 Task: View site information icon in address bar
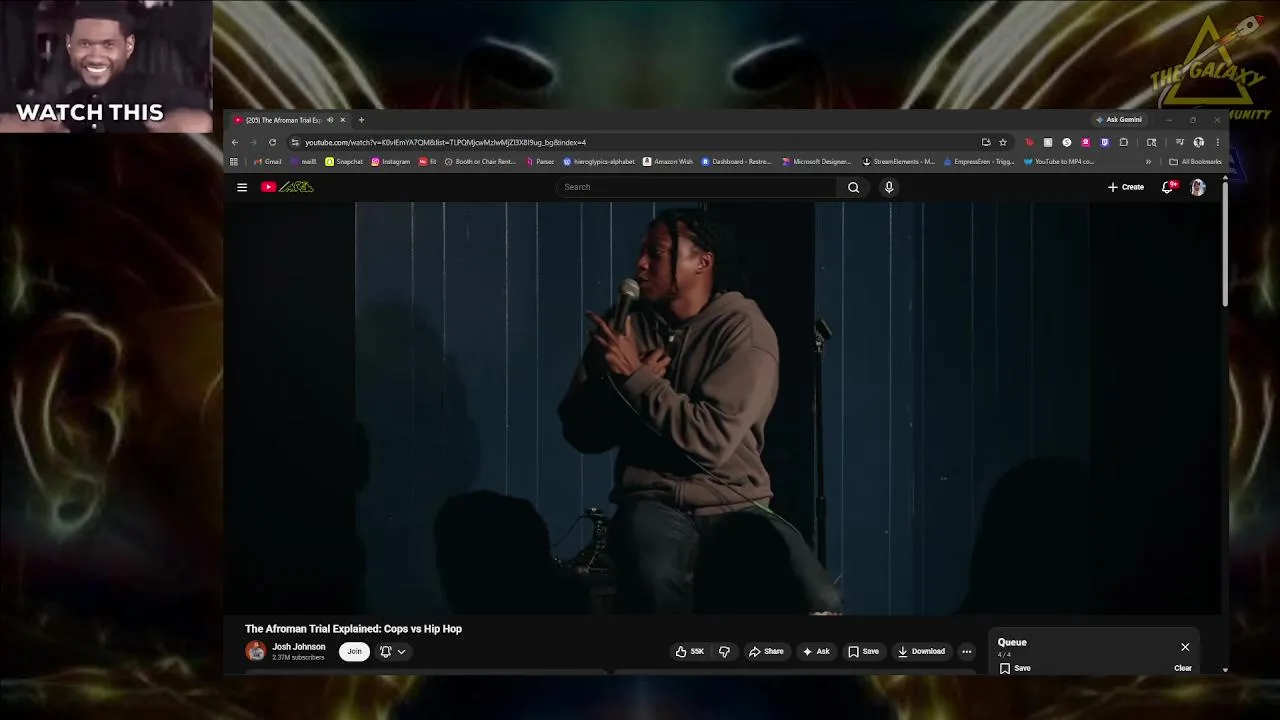pyautogui.click(x=295, y=142)
